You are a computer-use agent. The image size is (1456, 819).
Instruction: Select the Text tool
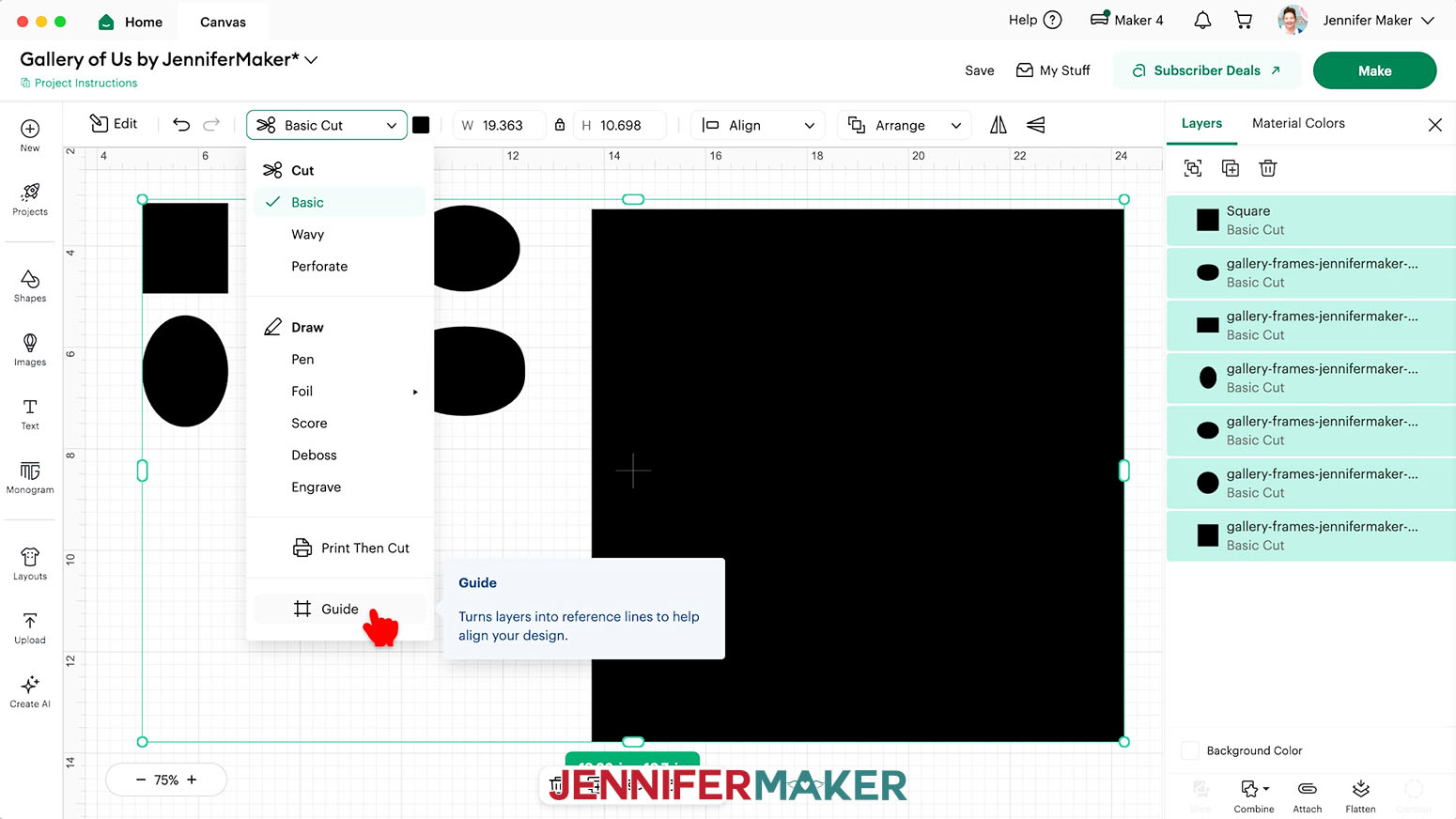(x=30, y=413)
